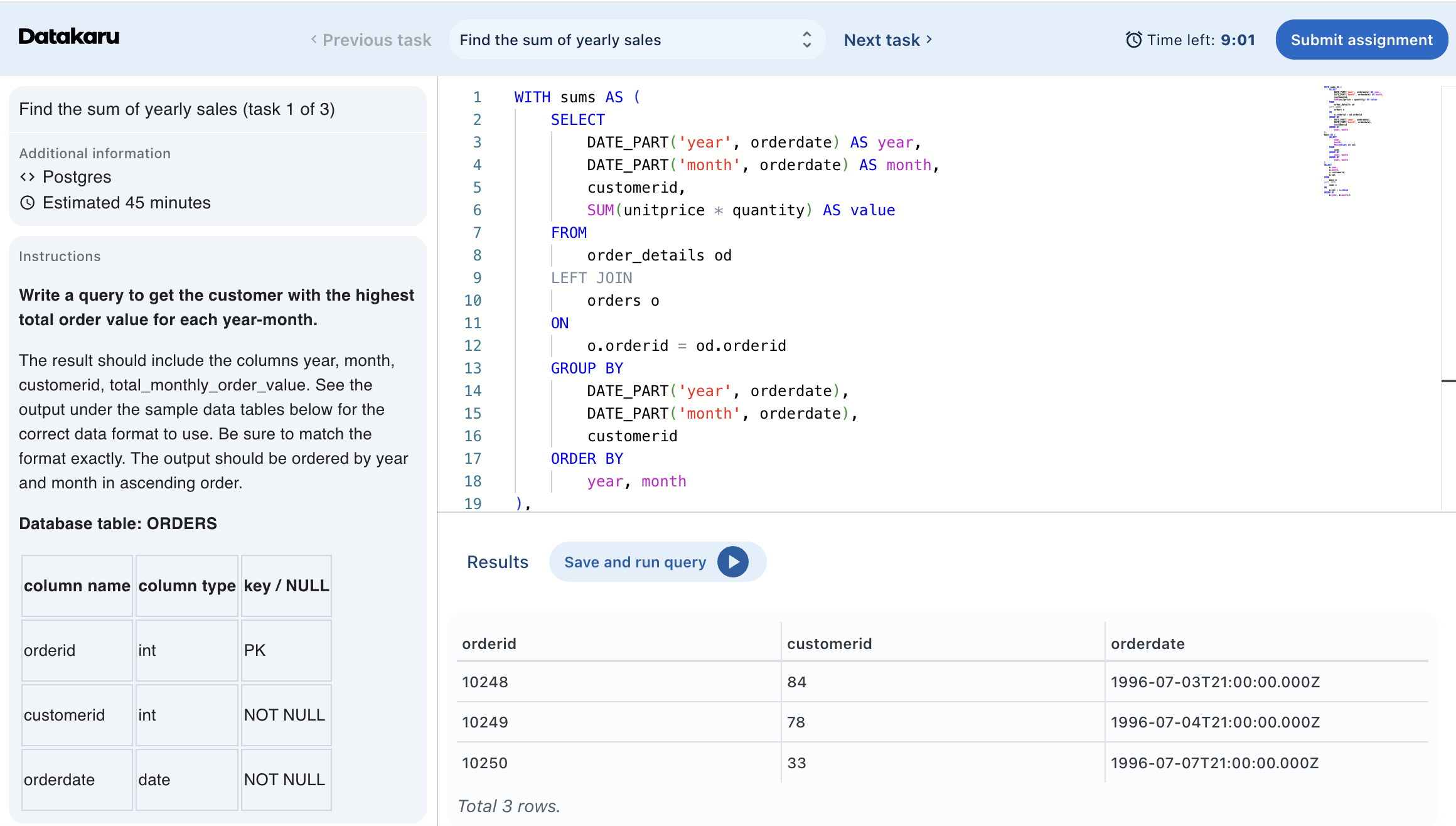Click Save and run query button
Screen dimensions: 1456x826
point(657,562)
